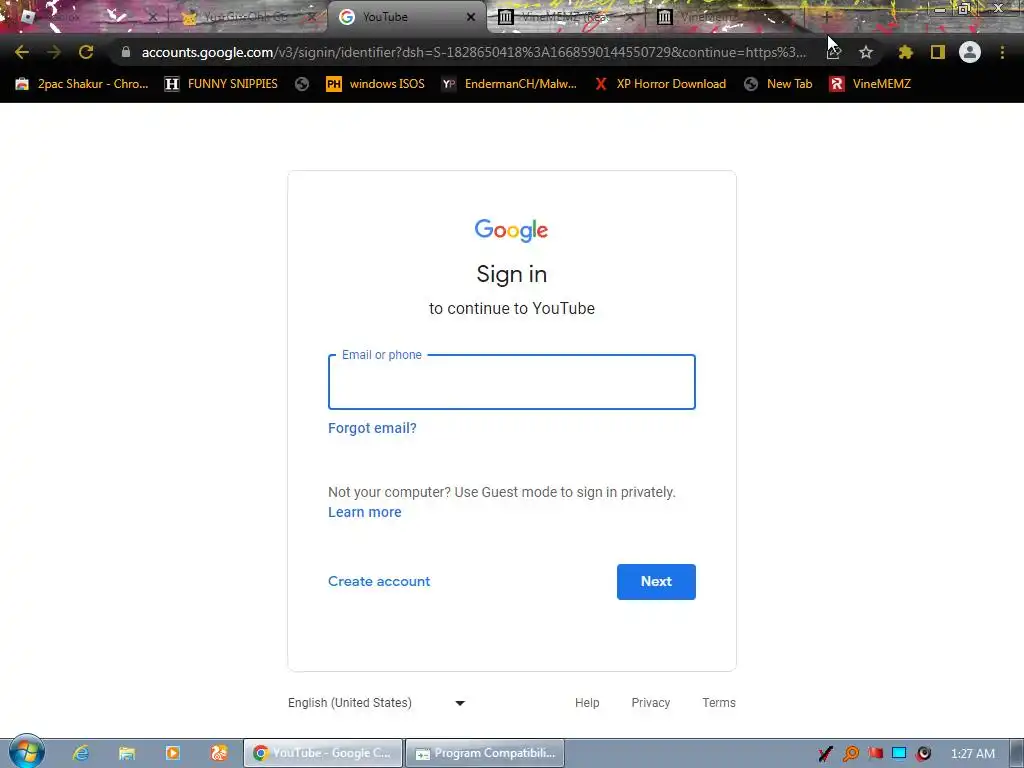
Task: Open the VineMEMZ bookmark
Action: tap(870, 84)
